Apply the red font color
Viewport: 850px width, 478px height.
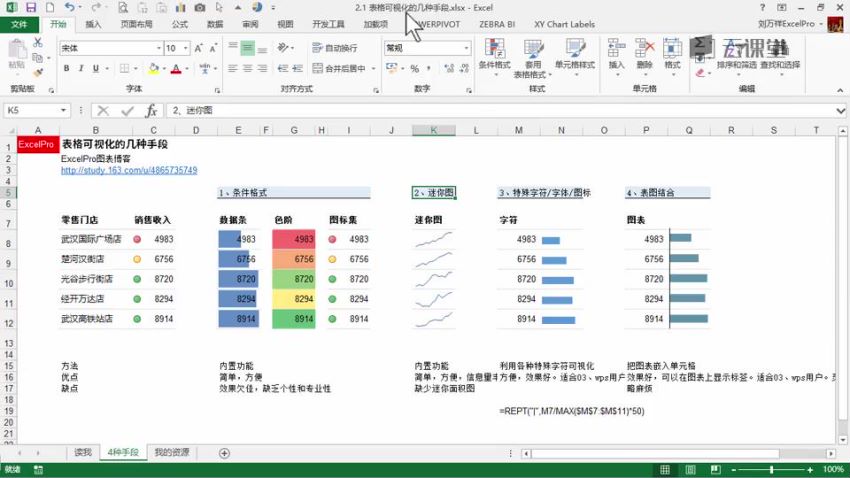click(x=176, y=68)
